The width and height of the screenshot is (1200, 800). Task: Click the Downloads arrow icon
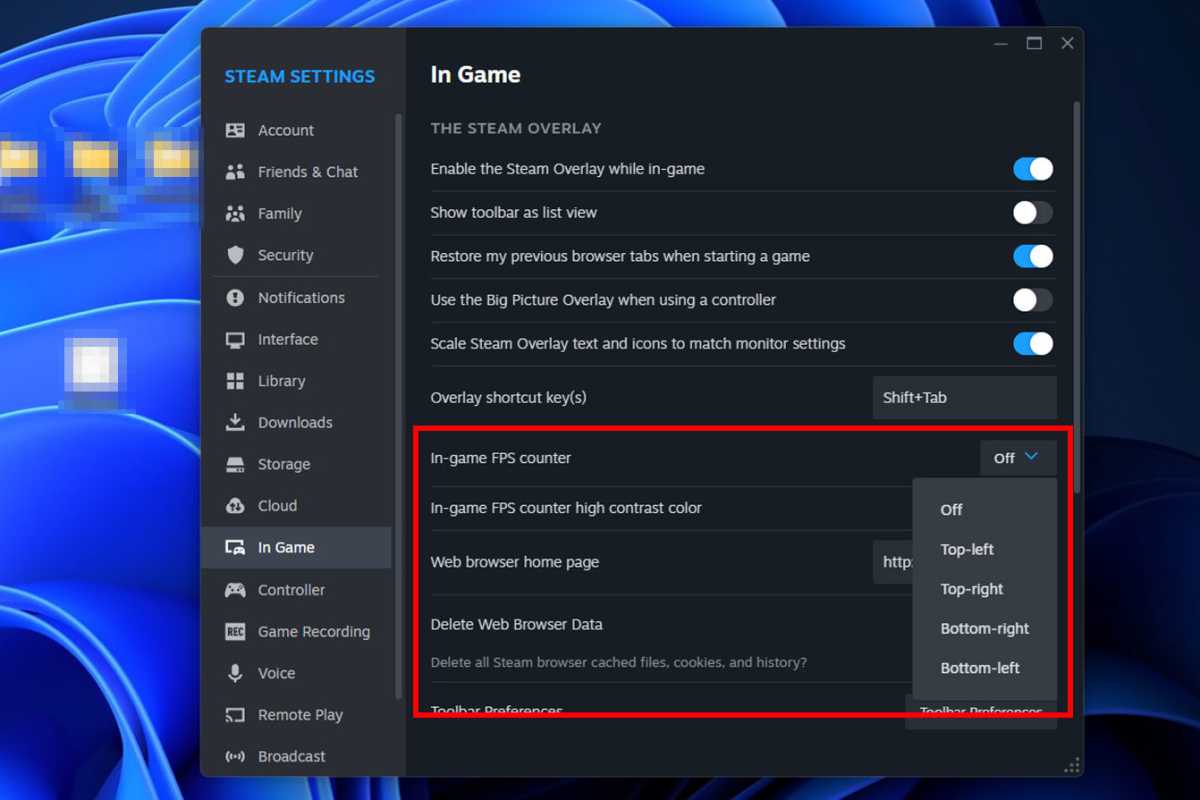tap(235, 422)
